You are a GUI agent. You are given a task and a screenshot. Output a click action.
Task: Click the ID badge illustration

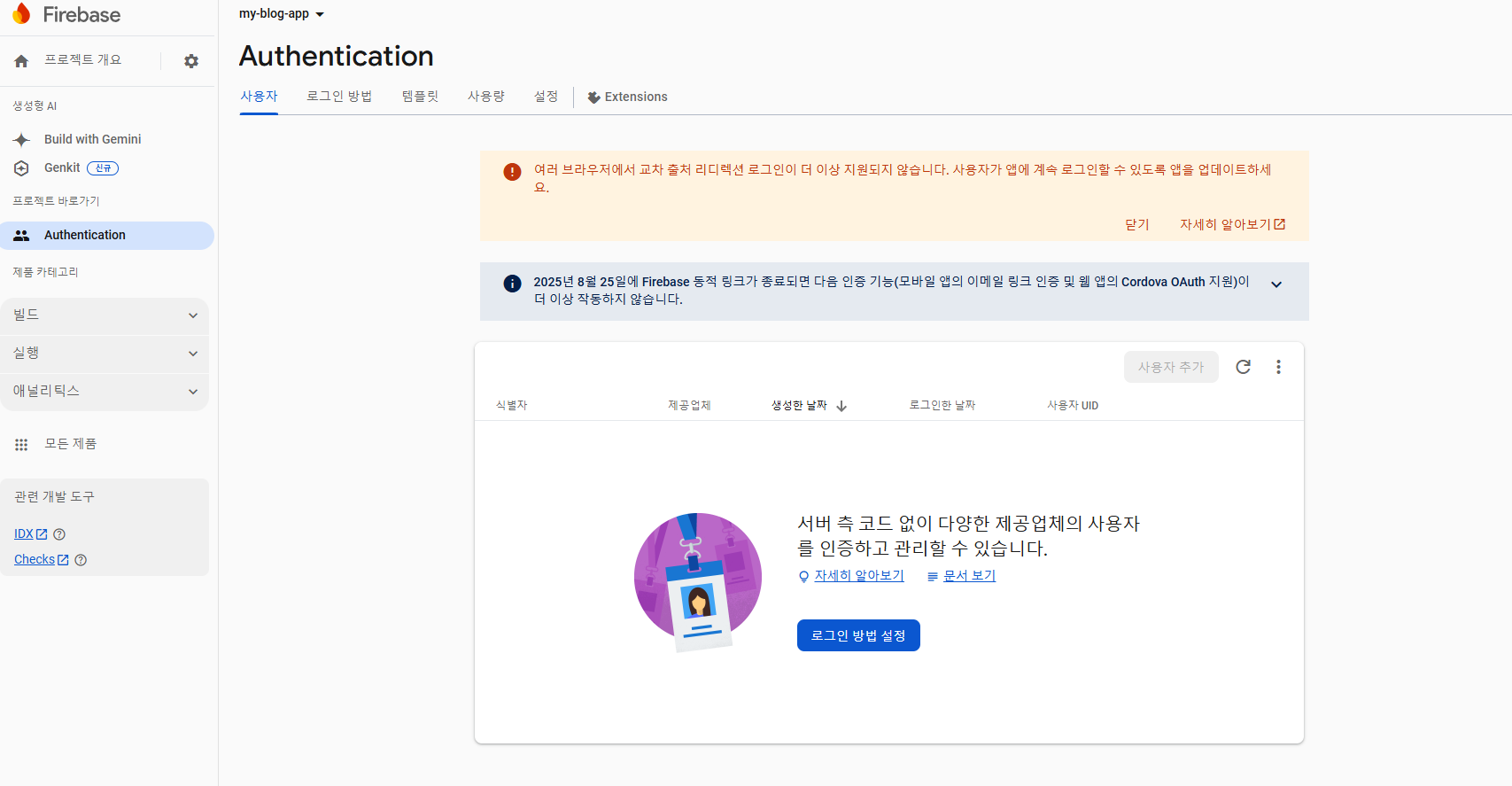coord(698,581)
